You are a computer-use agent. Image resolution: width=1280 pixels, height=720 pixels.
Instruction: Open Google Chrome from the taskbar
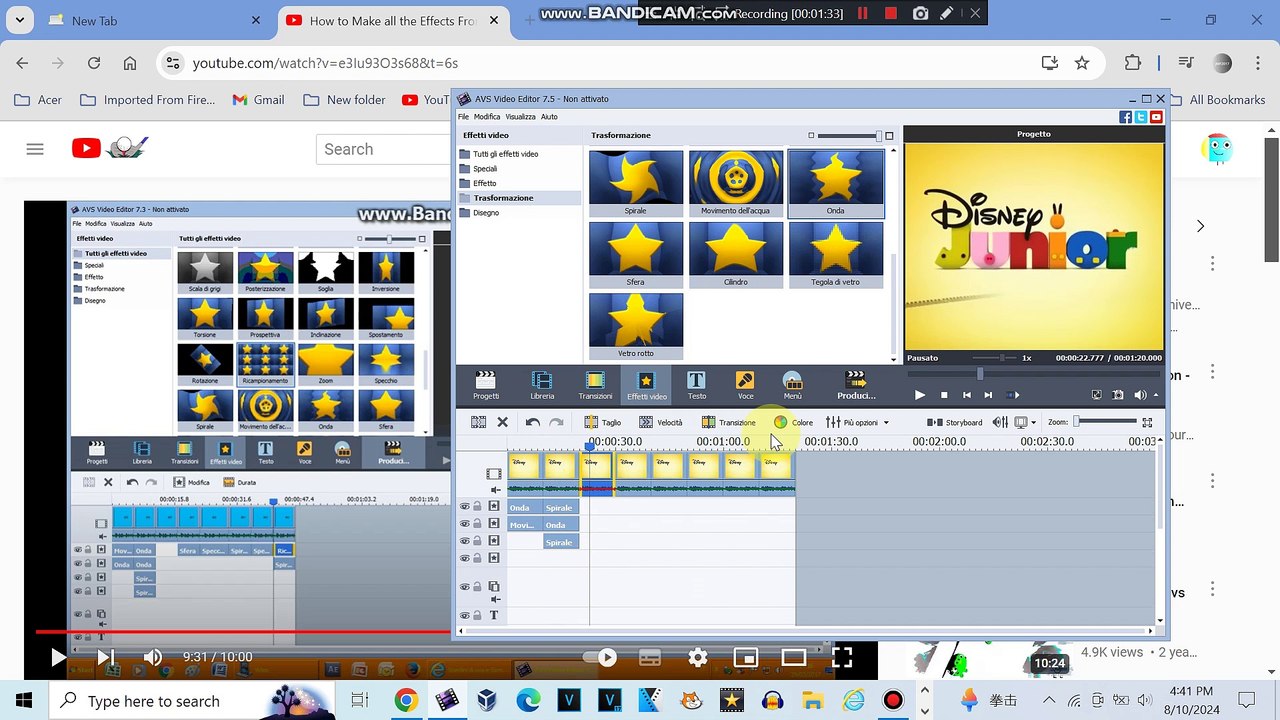pyautogui.click(x=406, y=700)
